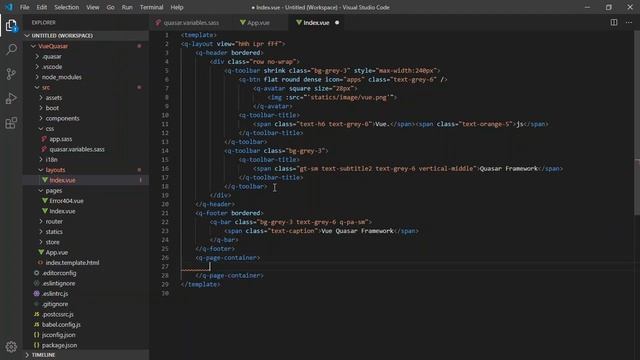The image size is (640, 360).
Task: Open the Run and Debug view
Action: pyautogui.click(x=11, y=98)
